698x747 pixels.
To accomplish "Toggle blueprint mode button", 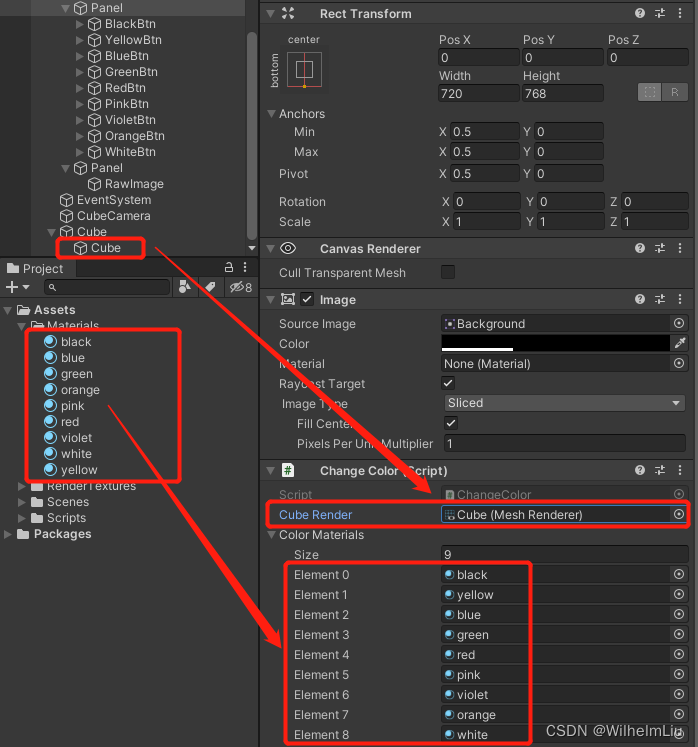I will 649,92.
